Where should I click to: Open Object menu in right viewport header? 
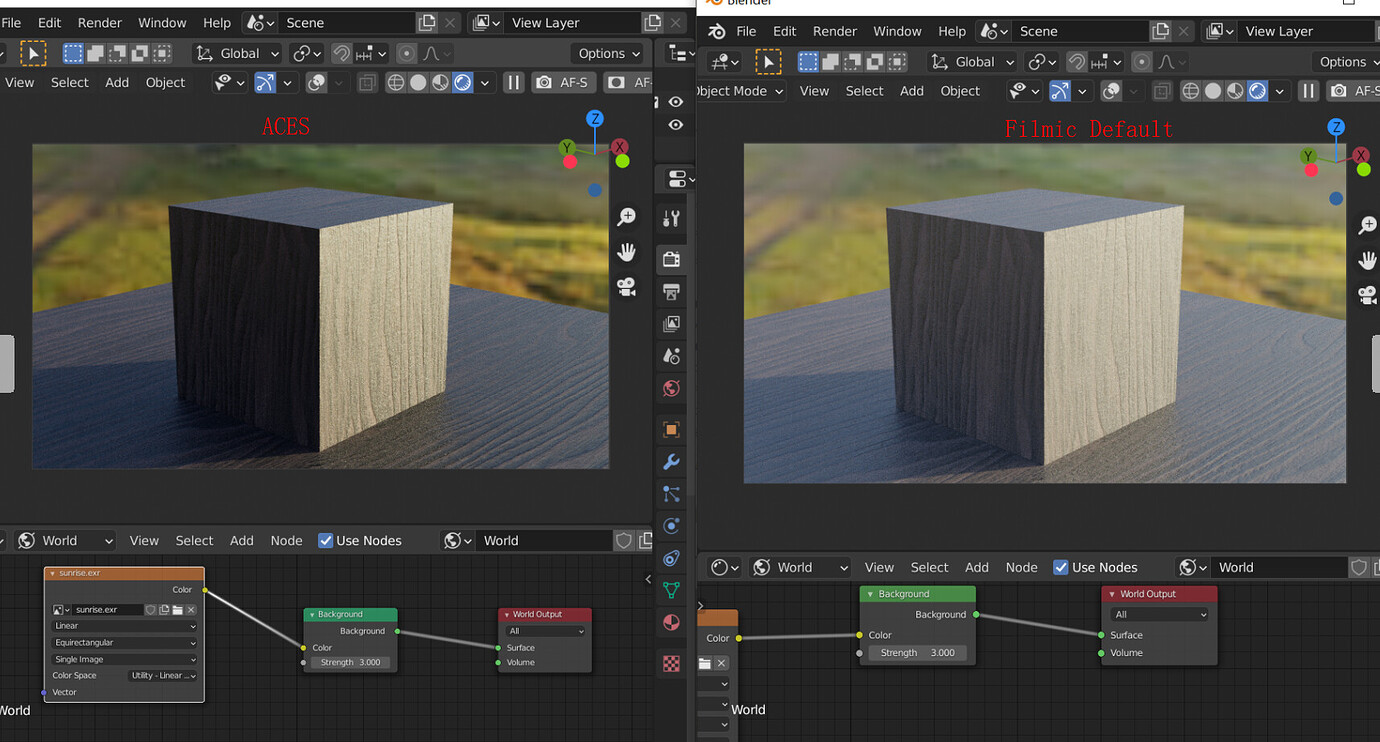960,91
